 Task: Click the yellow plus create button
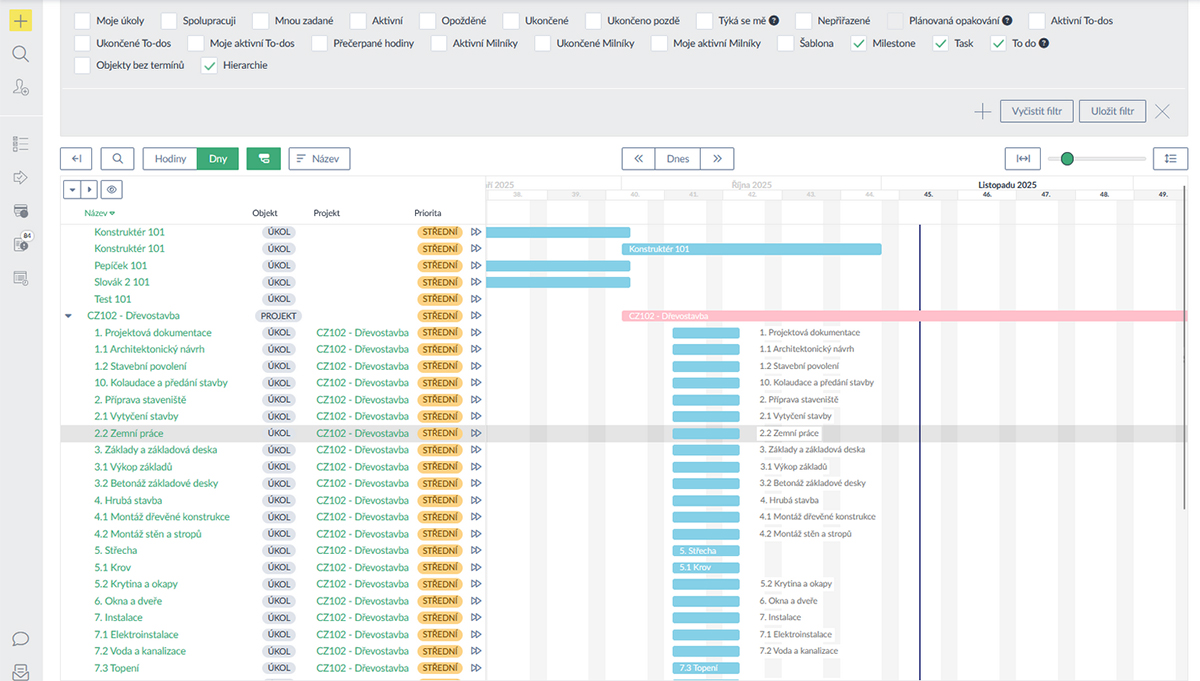coord(20,20)
